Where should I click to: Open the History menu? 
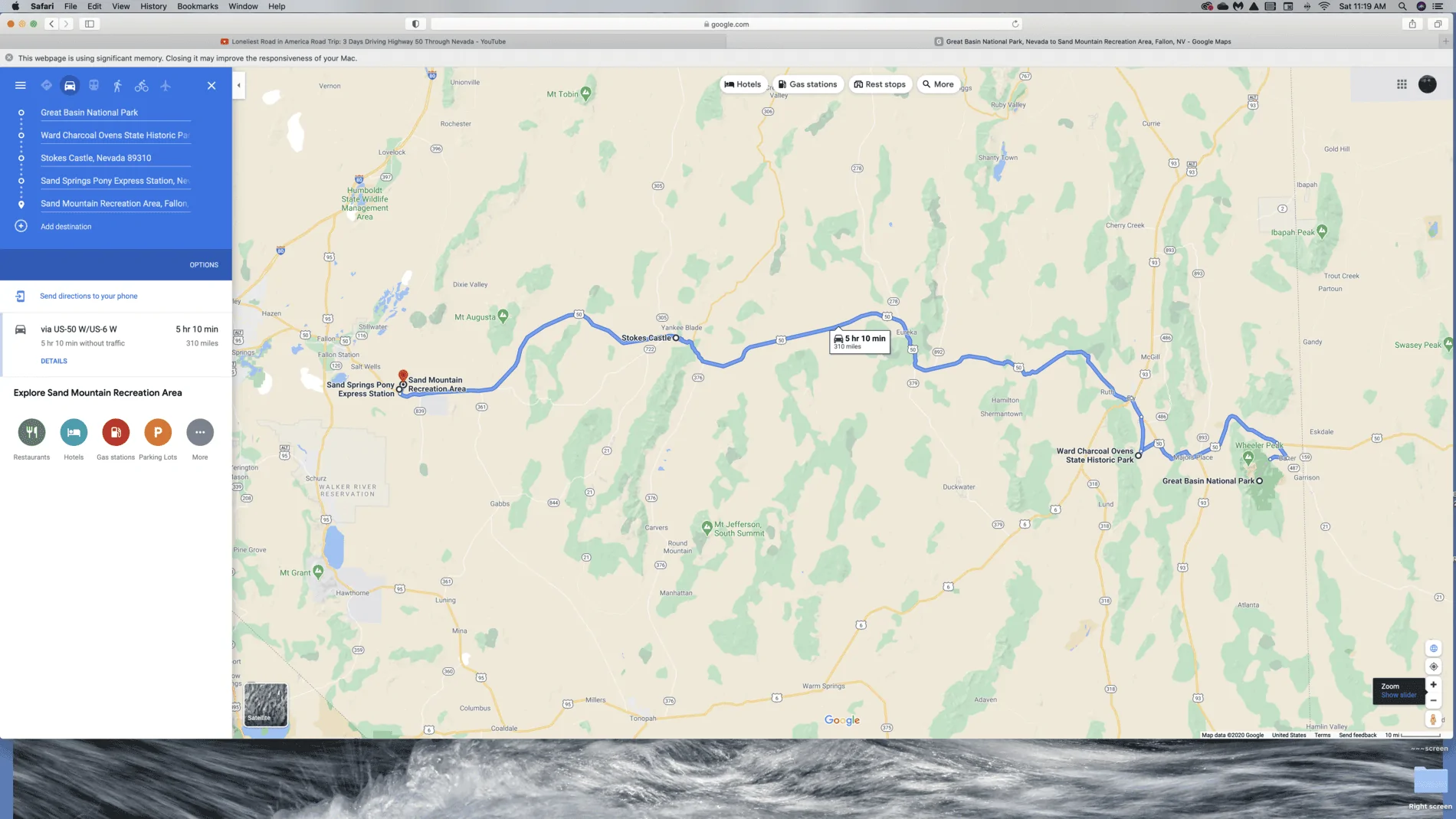click(x=153, y=6)
